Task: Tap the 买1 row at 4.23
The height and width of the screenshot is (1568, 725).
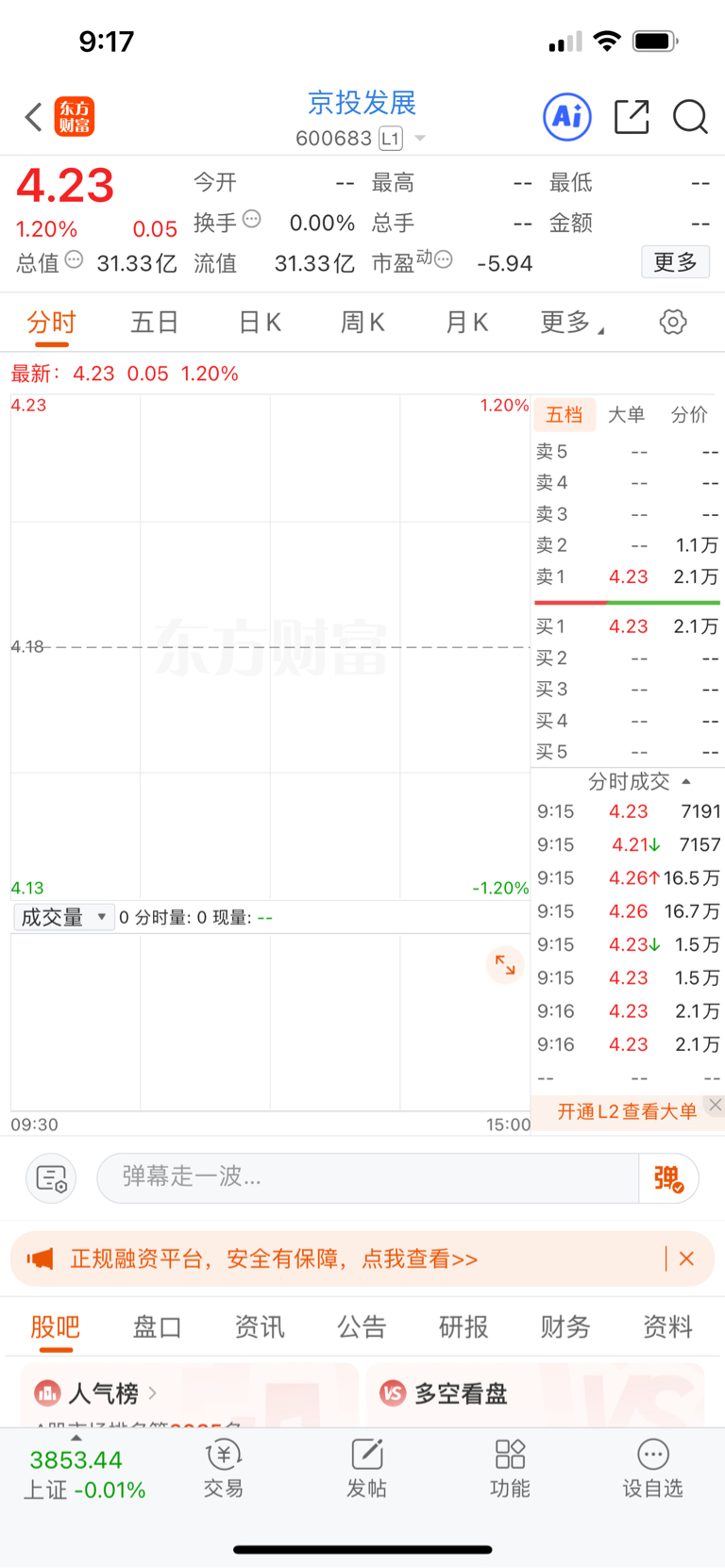Action: click(627, 626)
